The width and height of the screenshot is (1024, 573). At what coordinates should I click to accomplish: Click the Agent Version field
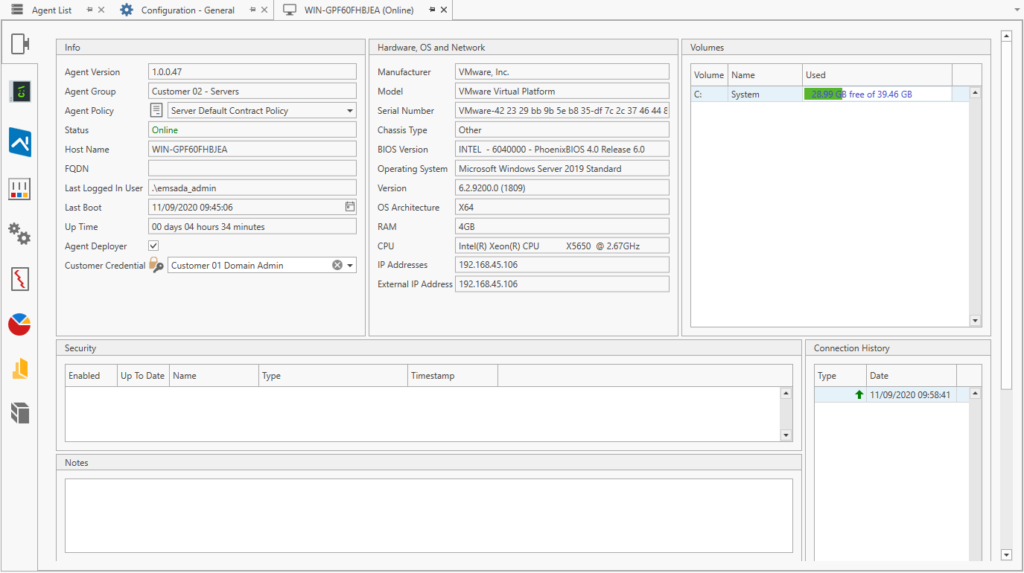(252, 72)
